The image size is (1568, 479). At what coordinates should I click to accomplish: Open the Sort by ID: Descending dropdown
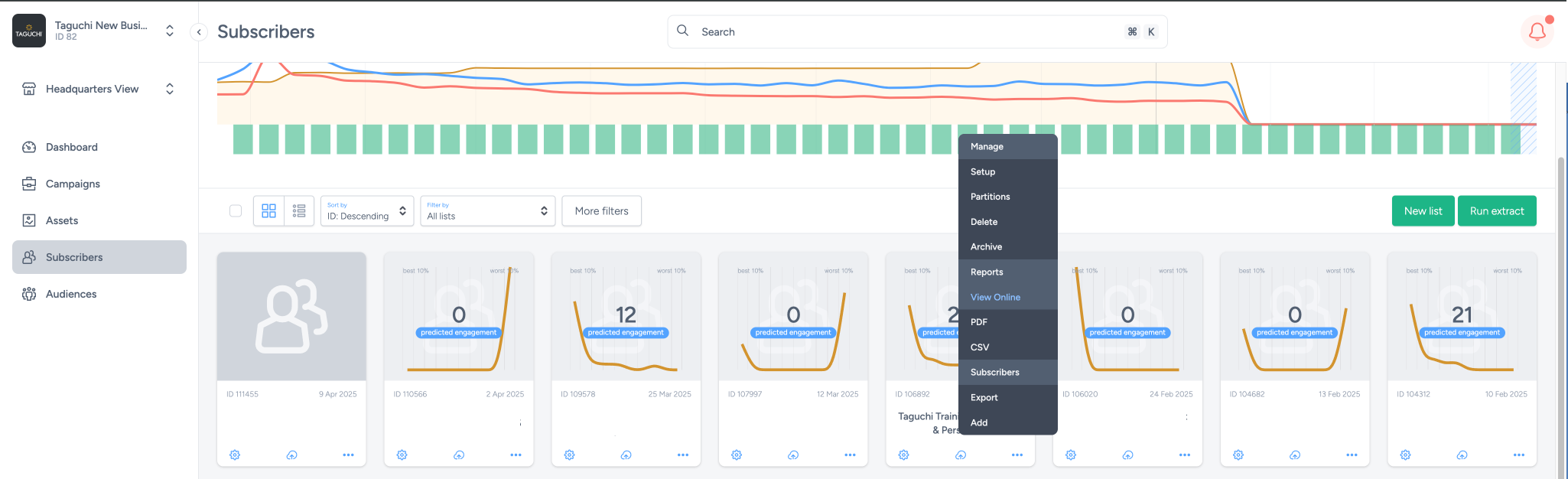click(x=367, y=211)
